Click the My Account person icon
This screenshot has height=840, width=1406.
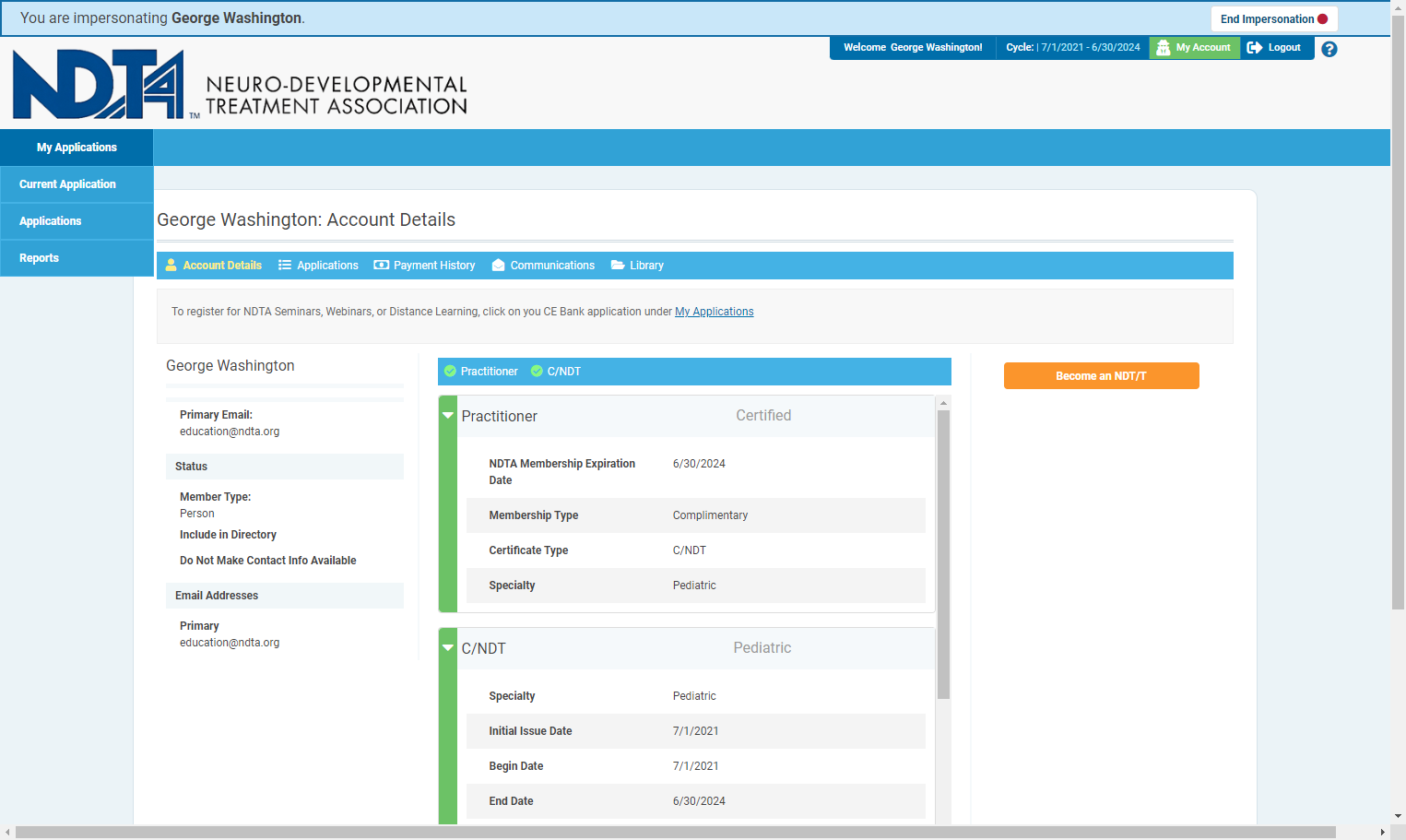click(1164, 48)
